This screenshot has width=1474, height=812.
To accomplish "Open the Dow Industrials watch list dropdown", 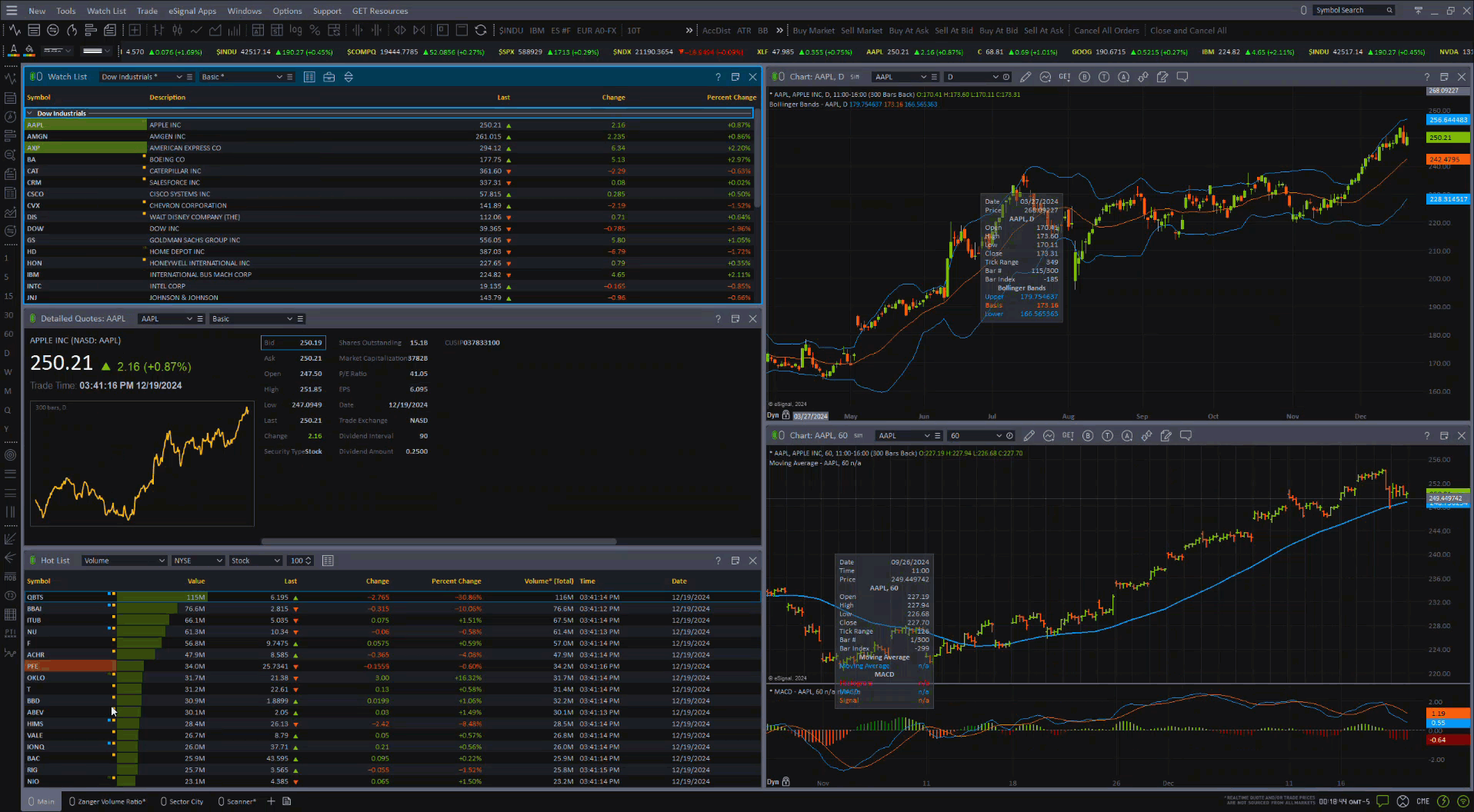I will pos(142,77).
